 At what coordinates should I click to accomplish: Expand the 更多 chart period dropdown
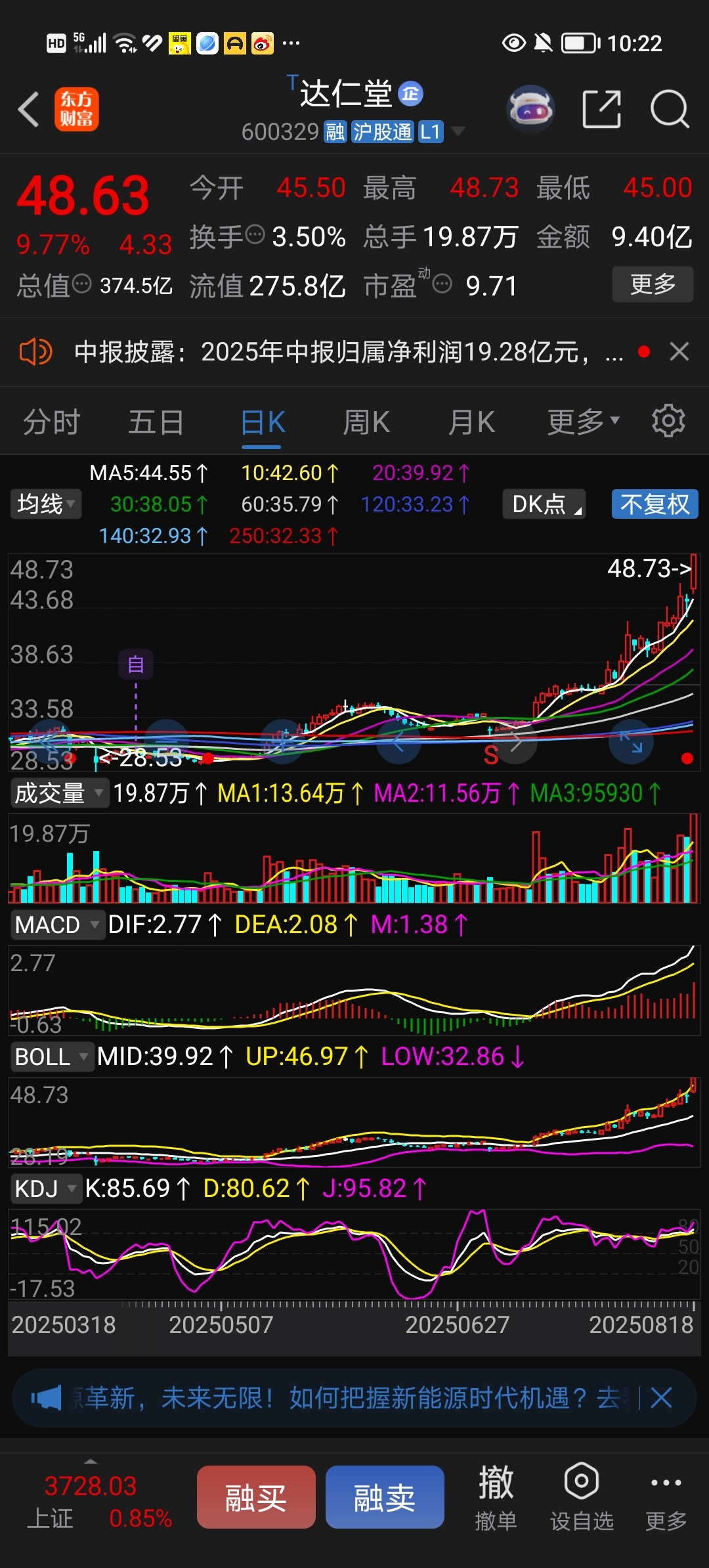point(584,421)
